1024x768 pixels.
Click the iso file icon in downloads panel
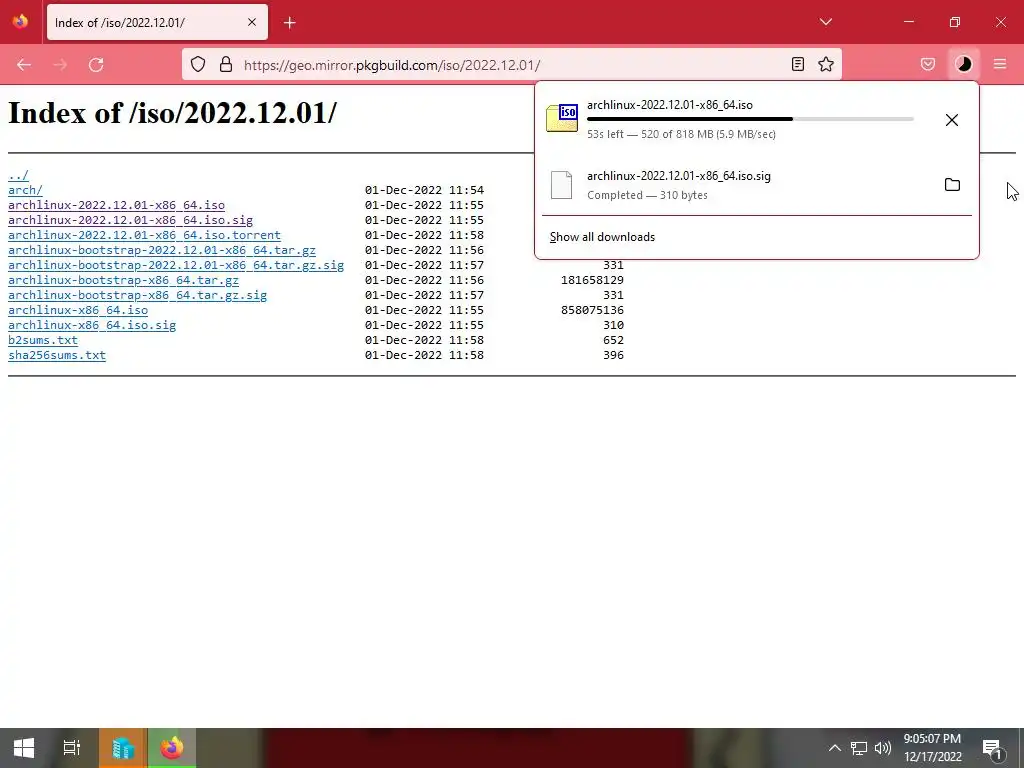[x=562, y=118]
